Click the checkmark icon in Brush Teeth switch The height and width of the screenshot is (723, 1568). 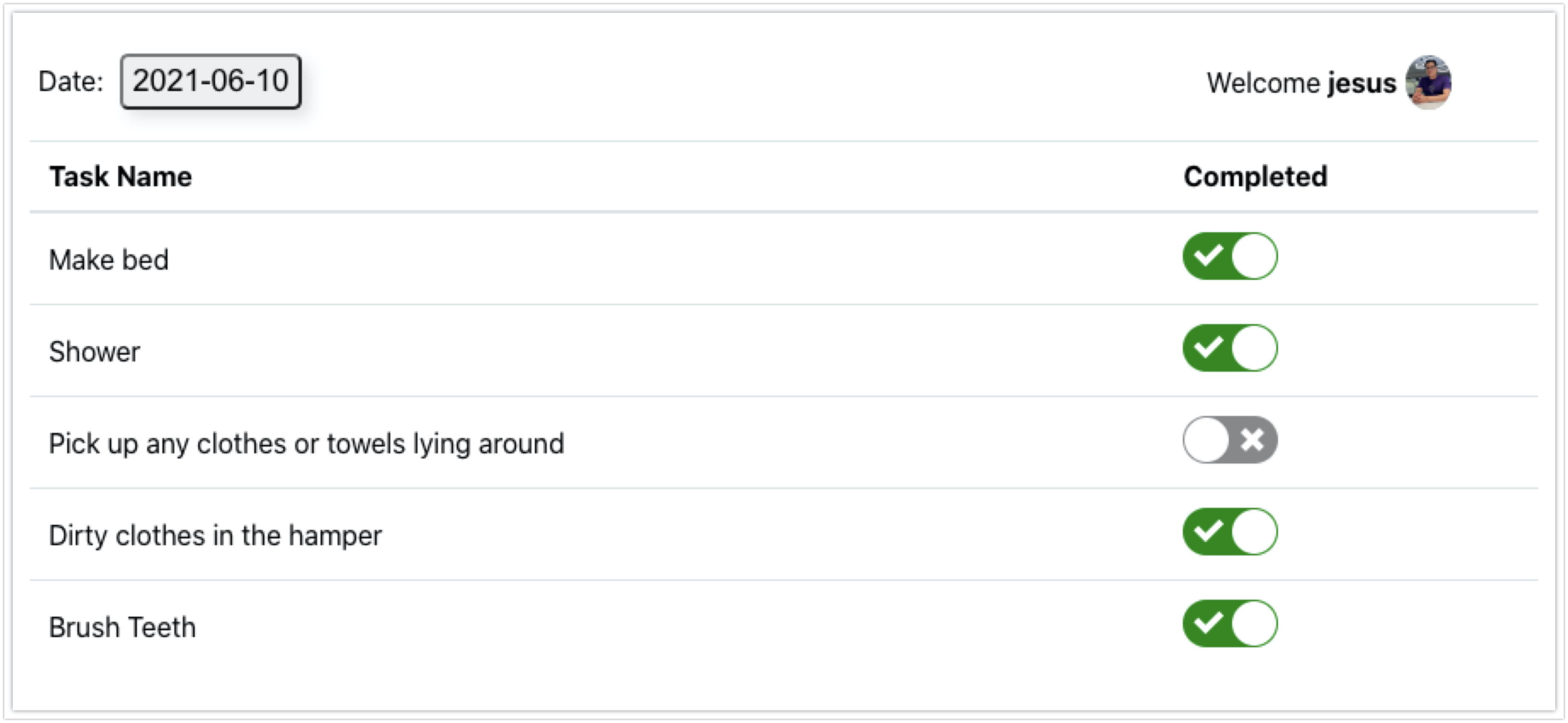pos(1207,624)
